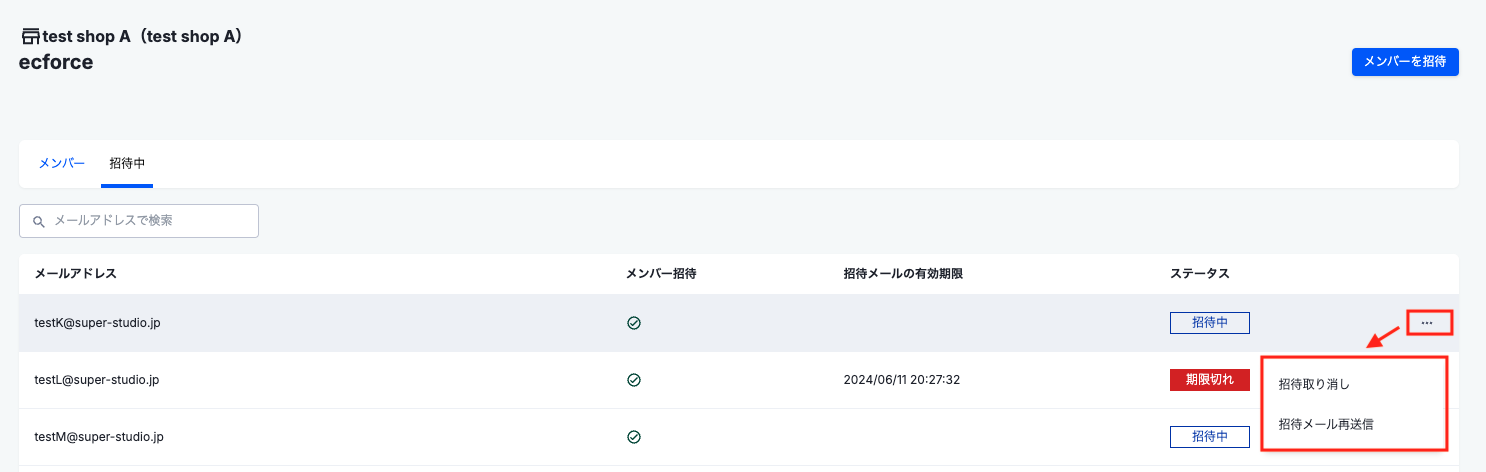Choose 招待取り消し from the popup menu

click(x=1314, y=384)
